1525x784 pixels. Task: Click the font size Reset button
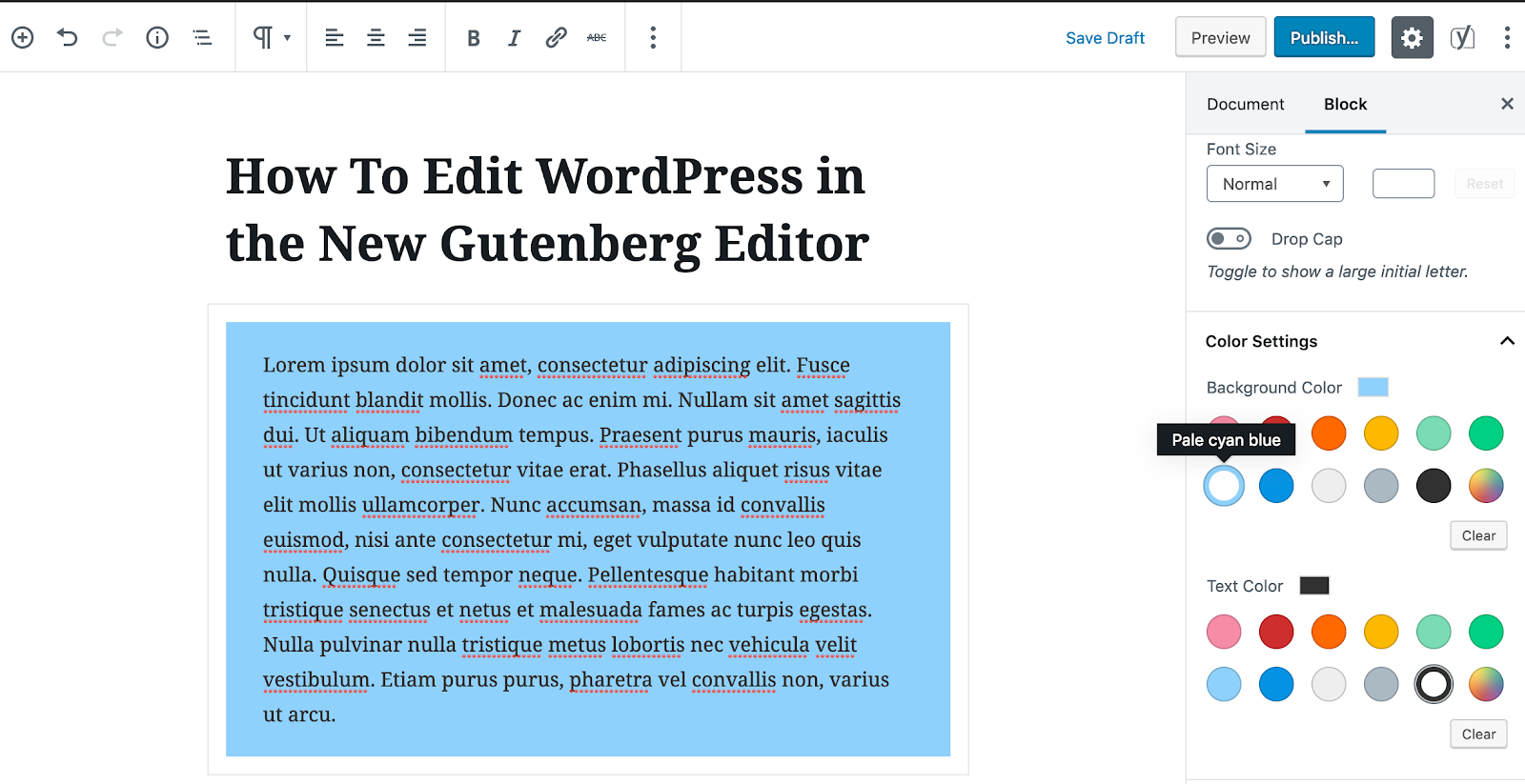(x=1484, y=184)
